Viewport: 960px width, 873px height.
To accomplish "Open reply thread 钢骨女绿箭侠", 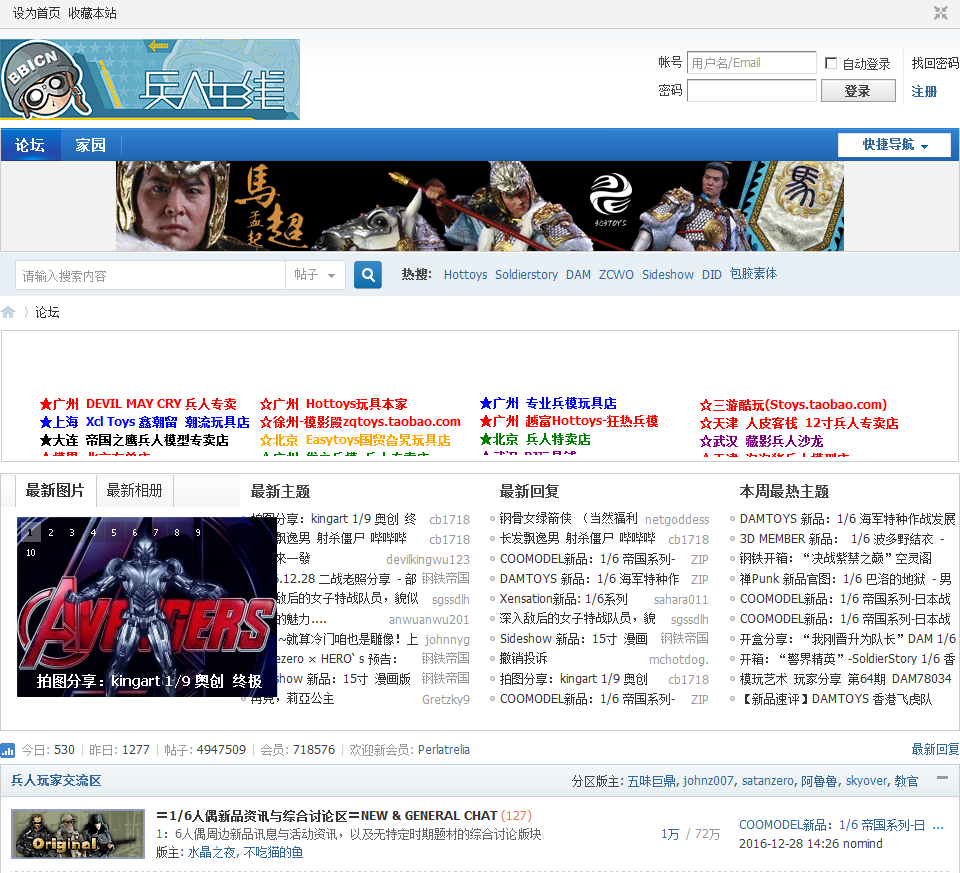I will click(x=569, y=519).
